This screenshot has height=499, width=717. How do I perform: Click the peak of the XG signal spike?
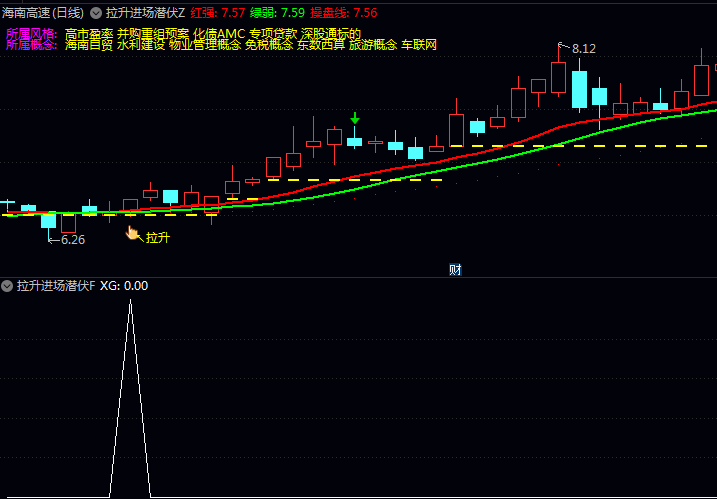point(130,300)
